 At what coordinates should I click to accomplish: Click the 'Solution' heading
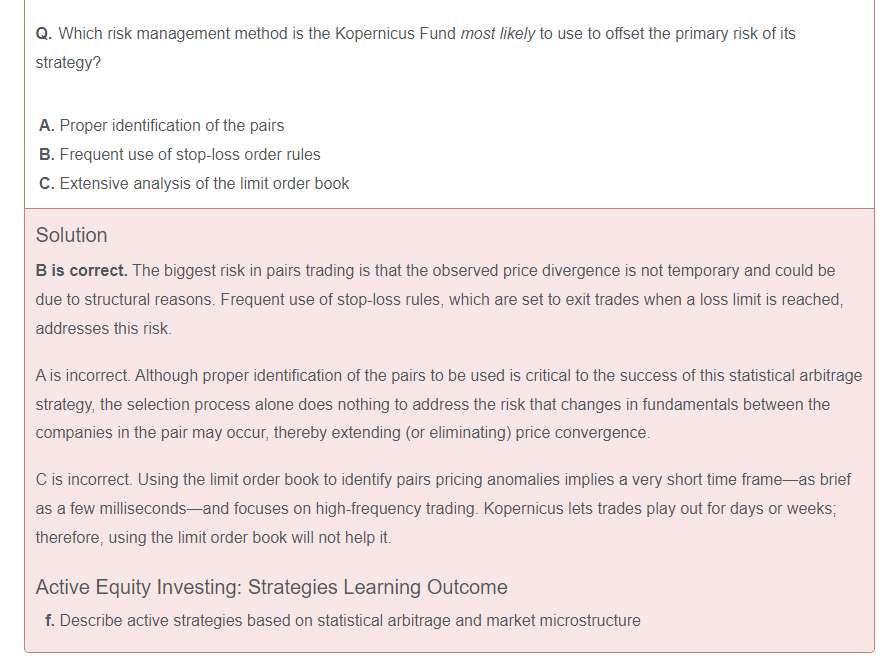pos(71,235)
